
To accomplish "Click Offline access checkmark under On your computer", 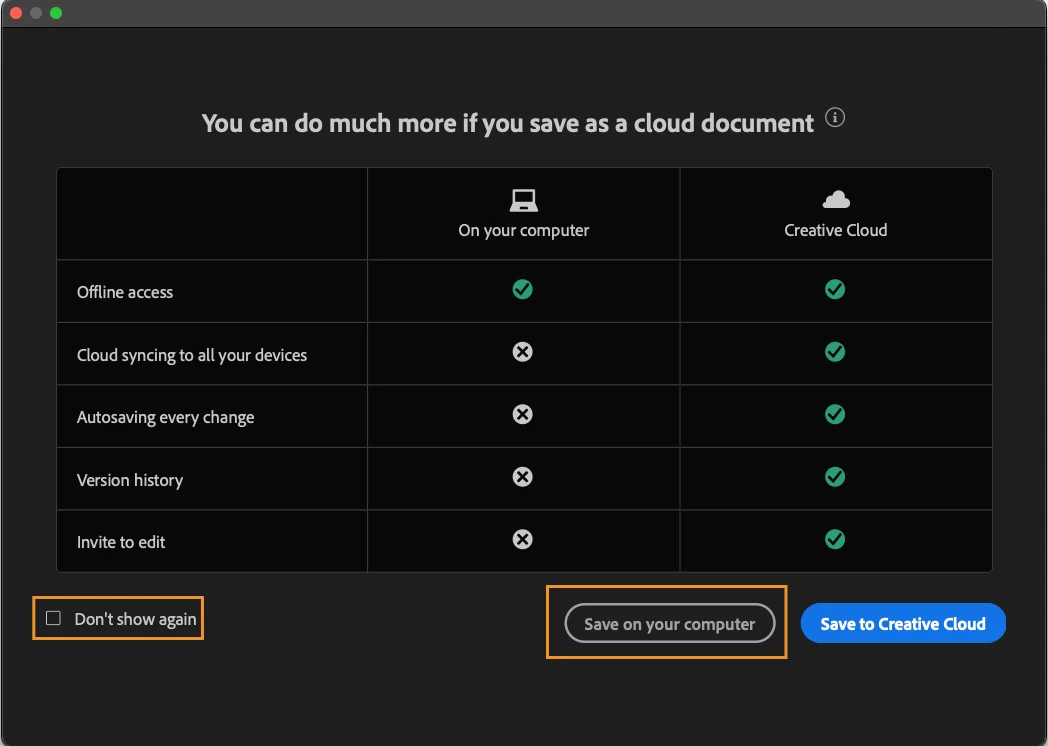I will (523, 289).
